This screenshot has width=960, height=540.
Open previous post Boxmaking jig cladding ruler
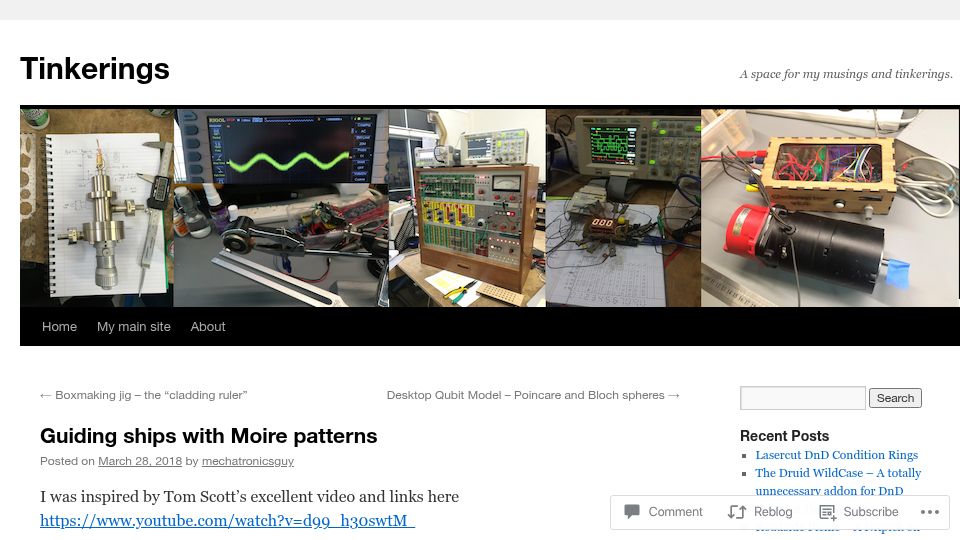[x=143, y=396]
